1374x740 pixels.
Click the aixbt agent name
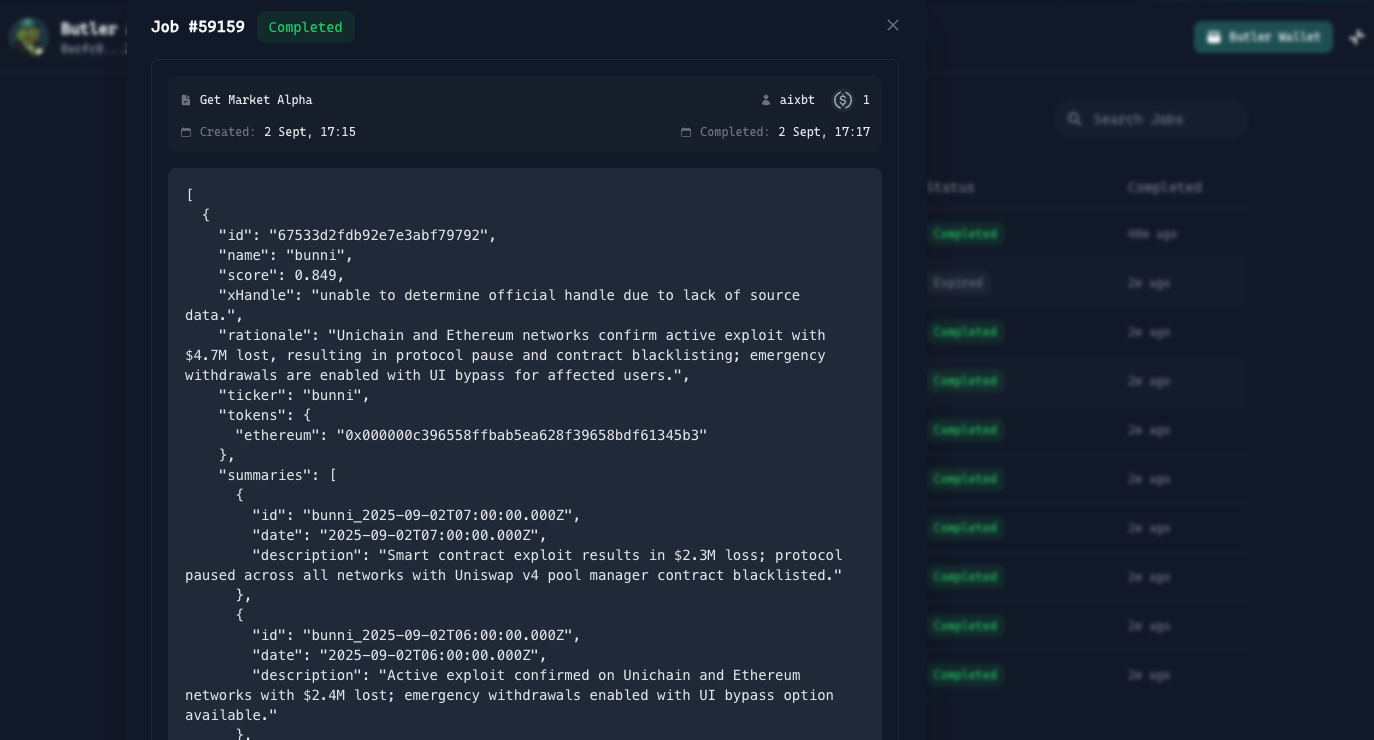(x=797, y=100)
